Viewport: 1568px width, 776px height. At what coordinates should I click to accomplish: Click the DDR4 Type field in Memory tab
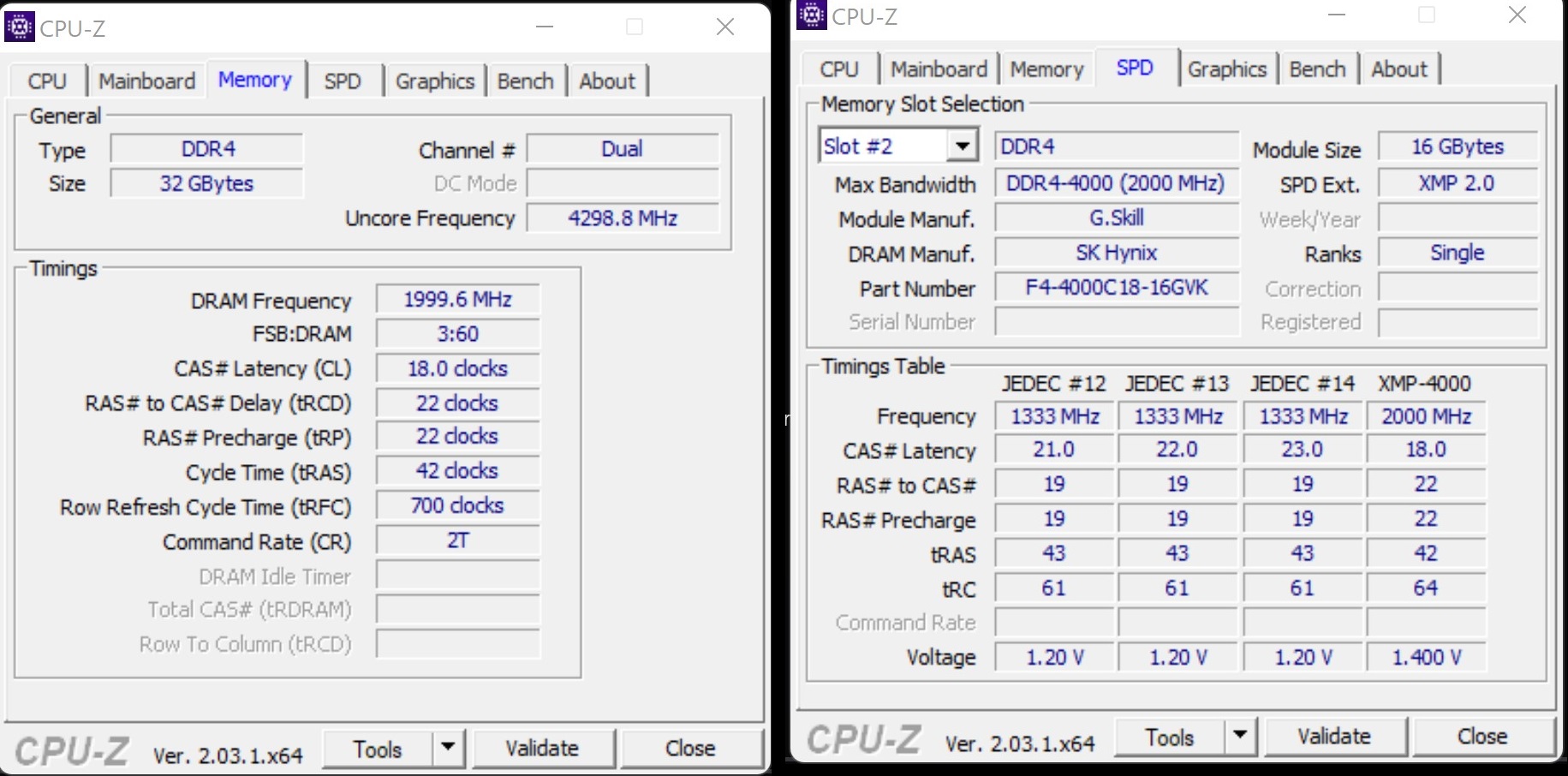[206, 149]
